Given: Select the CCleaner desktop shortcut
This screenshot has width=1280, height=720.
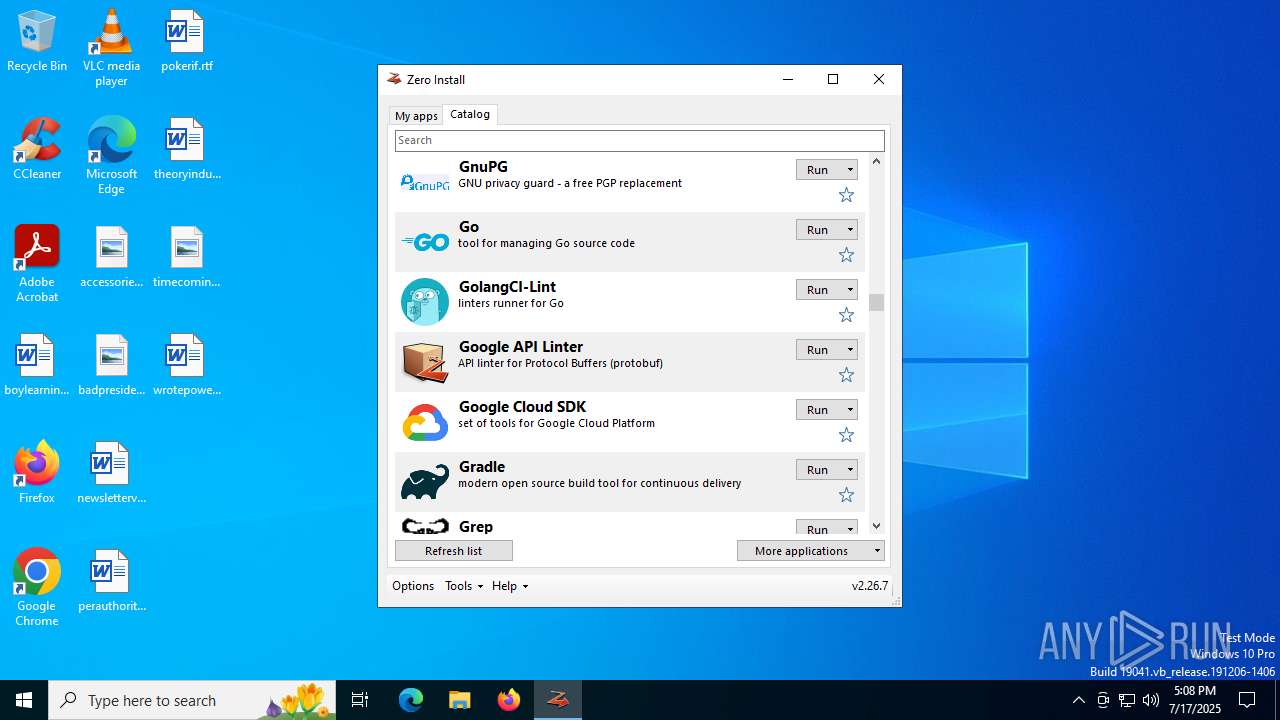Looking at the screenshot, I should point(37,150).
